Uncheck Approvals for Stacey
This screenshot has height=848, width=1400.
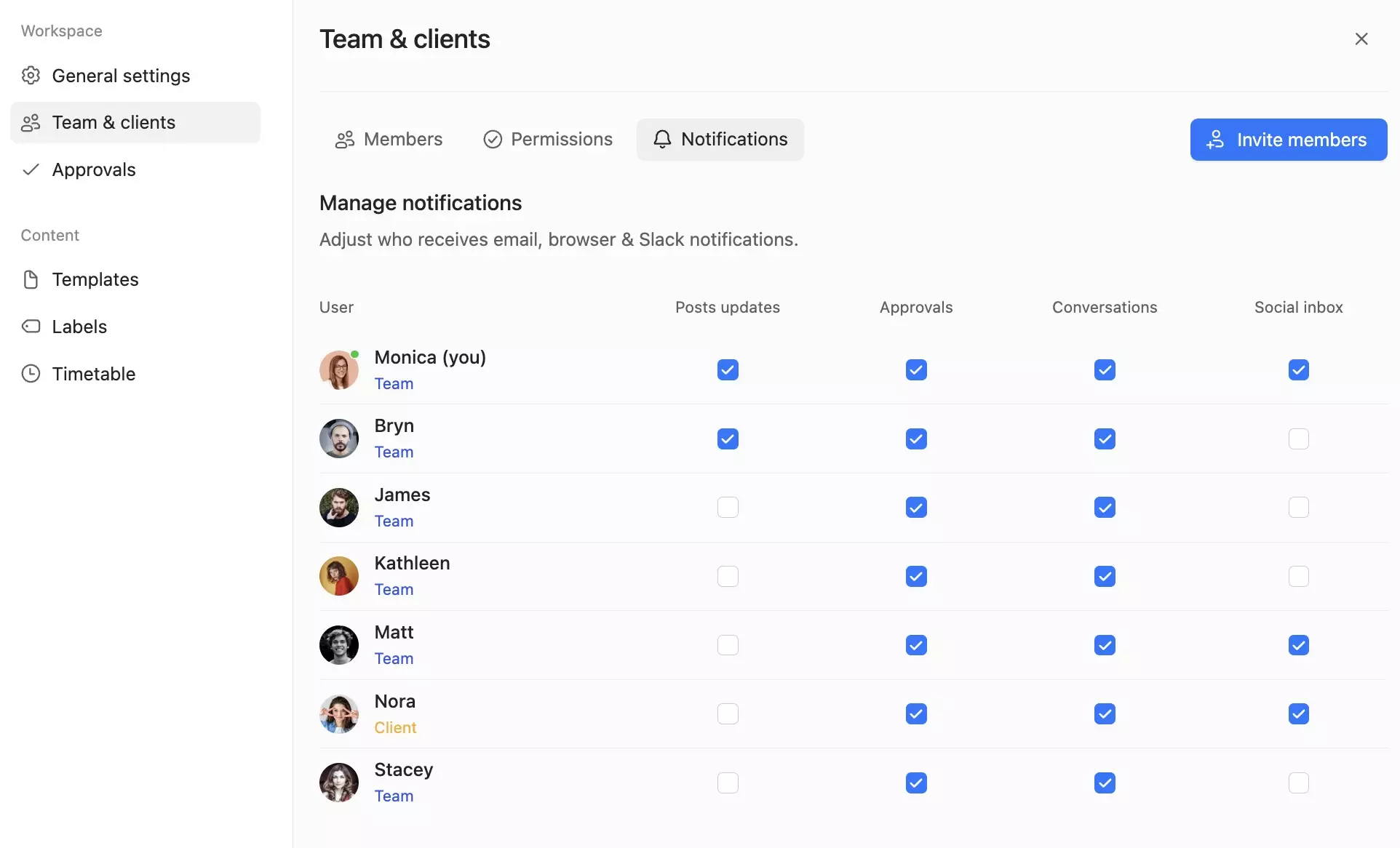[x=916, y=783]
